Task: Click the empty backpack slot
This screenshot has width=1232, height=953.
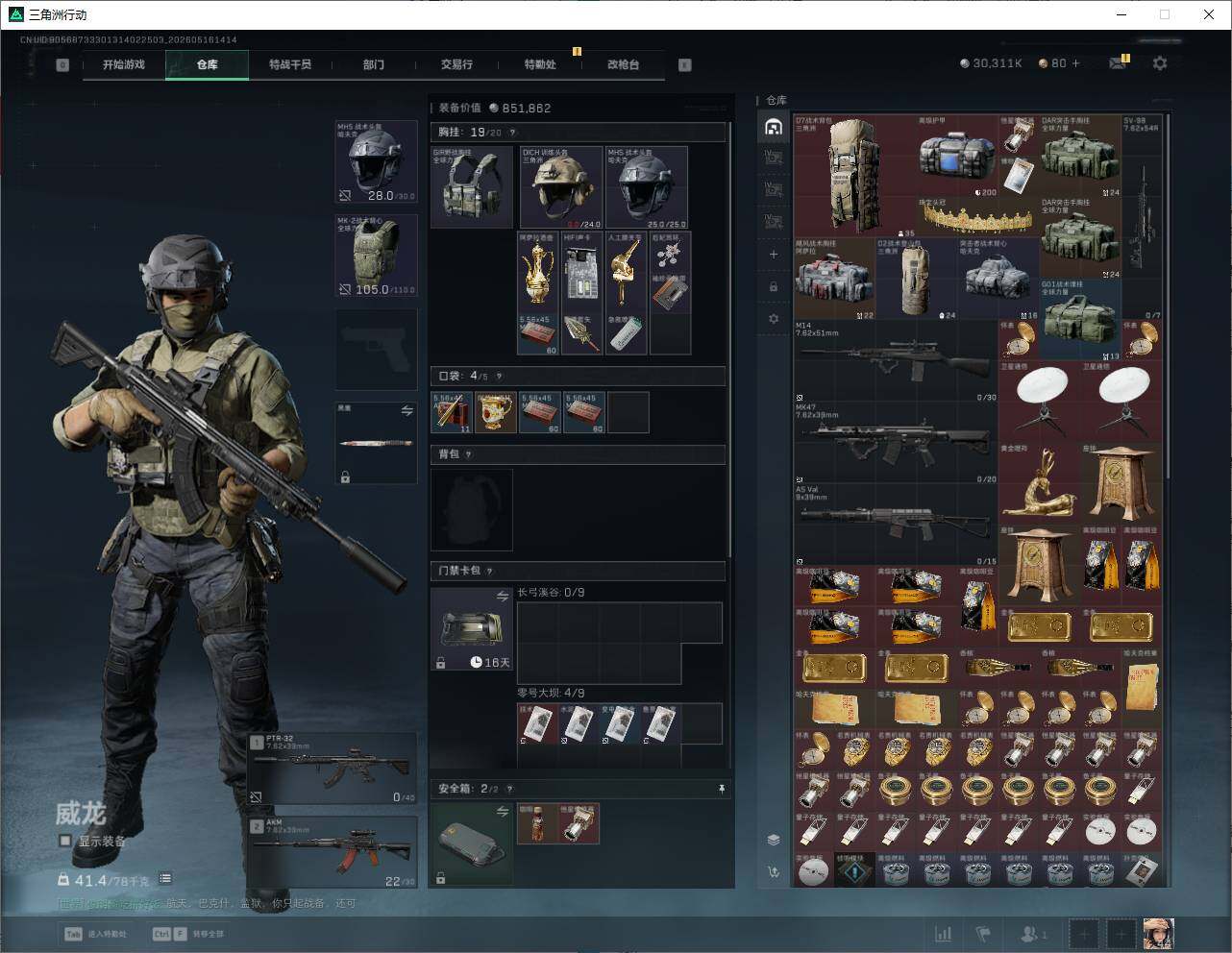Action: pyautogui.click(x=472, y=509)
